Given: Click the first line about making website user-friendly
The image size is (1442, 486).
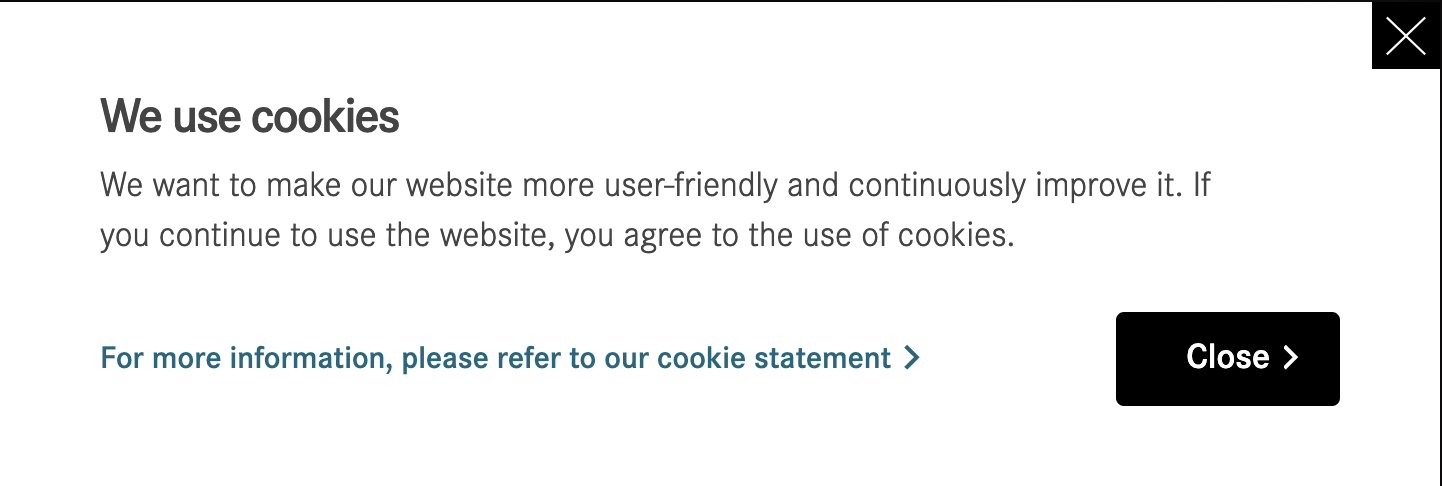Looking at the screenshot, I should click(x=656, y=186).
